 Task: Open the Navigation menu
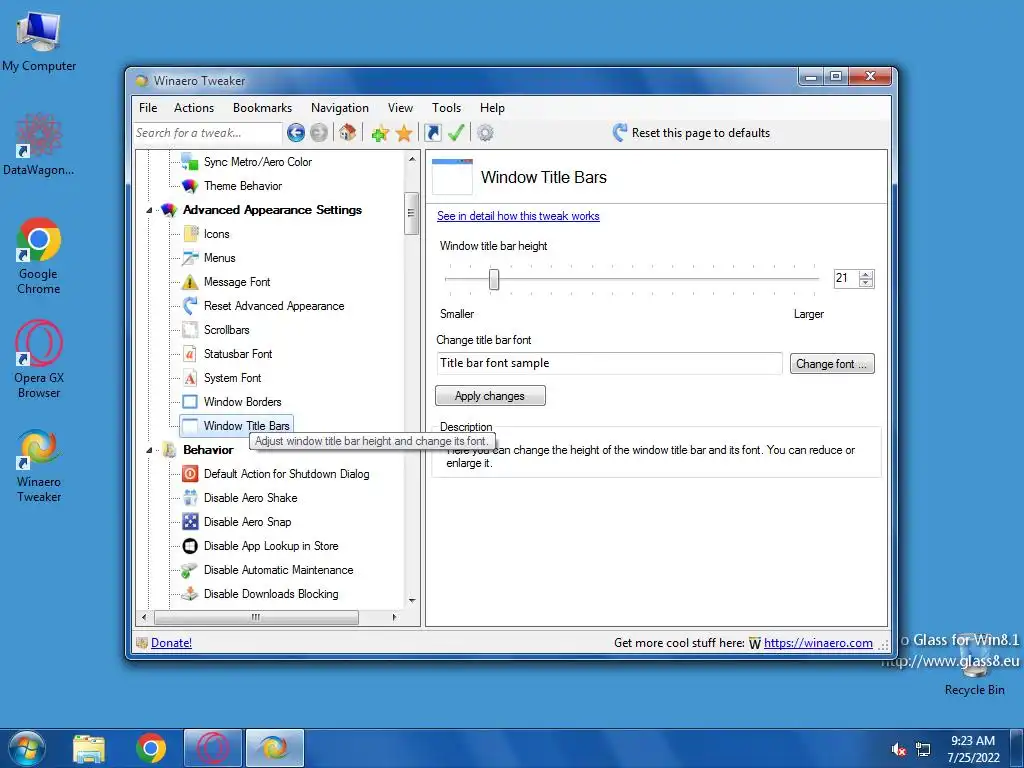pyautogui.click(x=340, y=108)
